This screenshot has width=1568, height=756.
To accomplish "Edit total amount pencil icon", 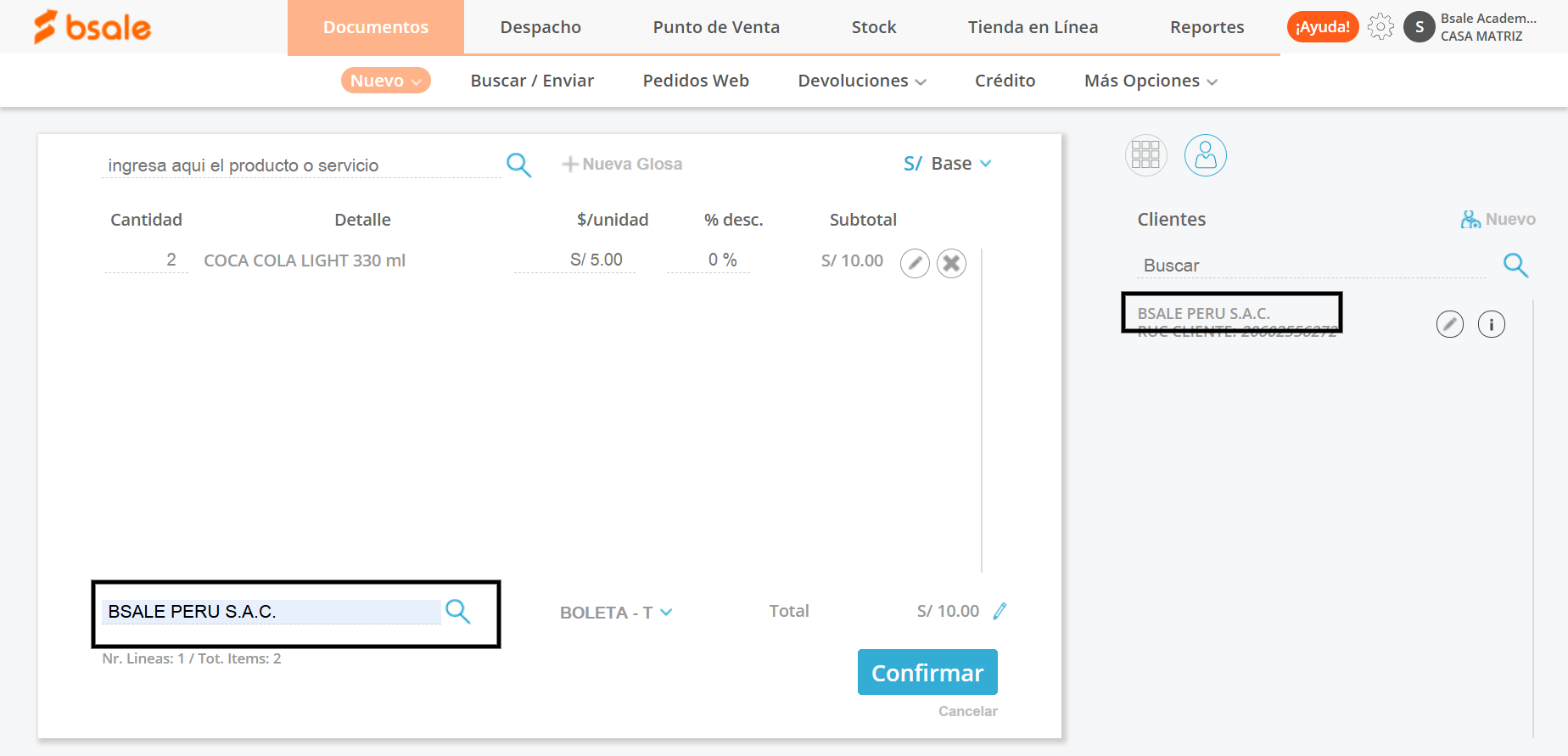I will (1000, 611).
